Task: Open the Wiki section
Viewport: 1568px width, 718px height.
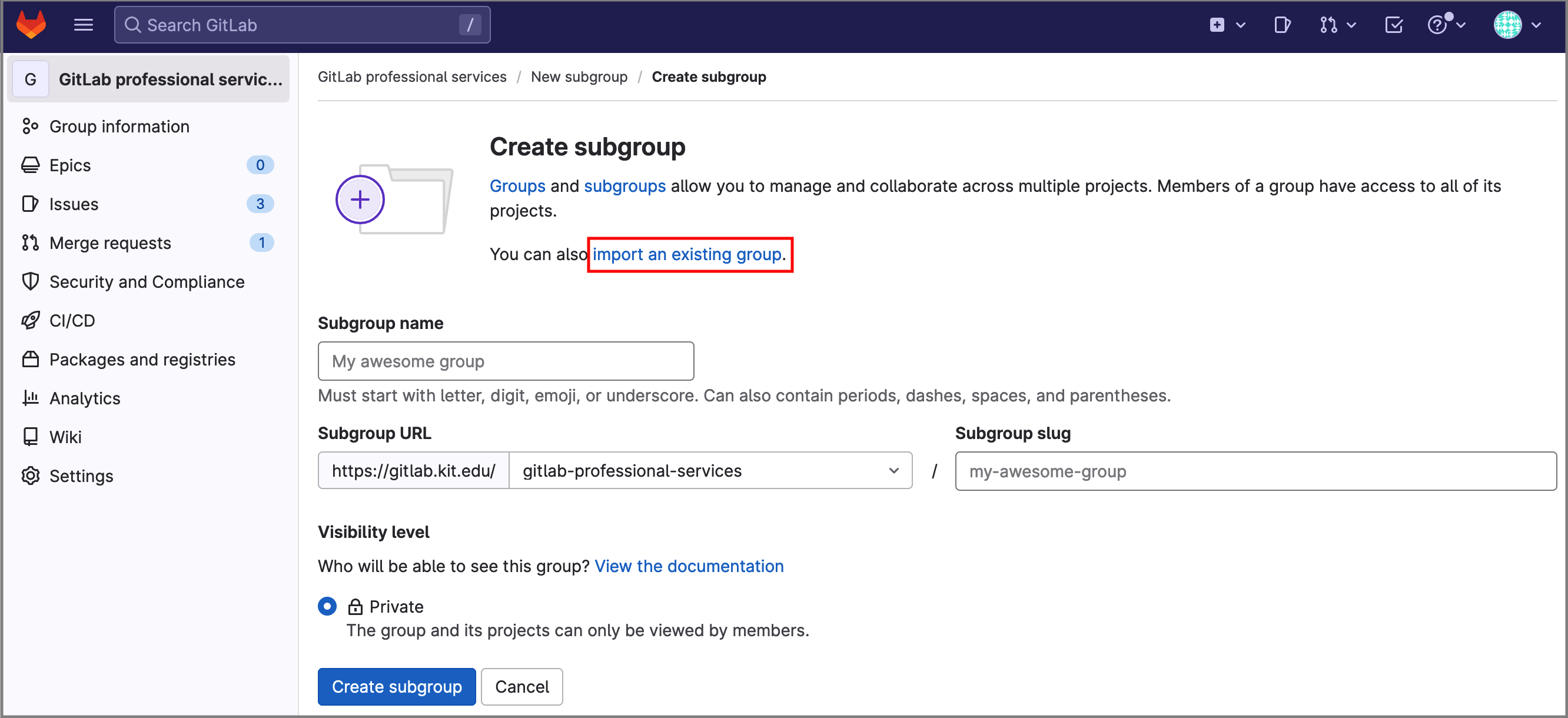Action: click(x=65, y=436)
